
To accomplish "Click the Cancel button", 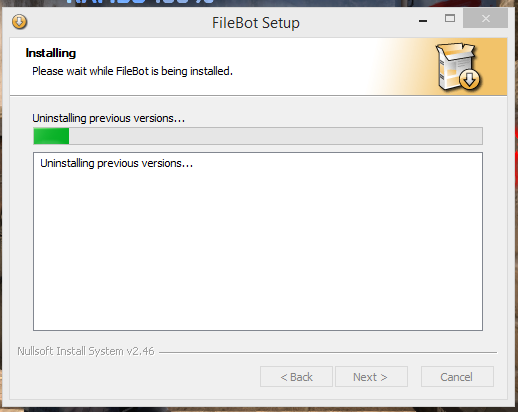I will tap(457, 377).
